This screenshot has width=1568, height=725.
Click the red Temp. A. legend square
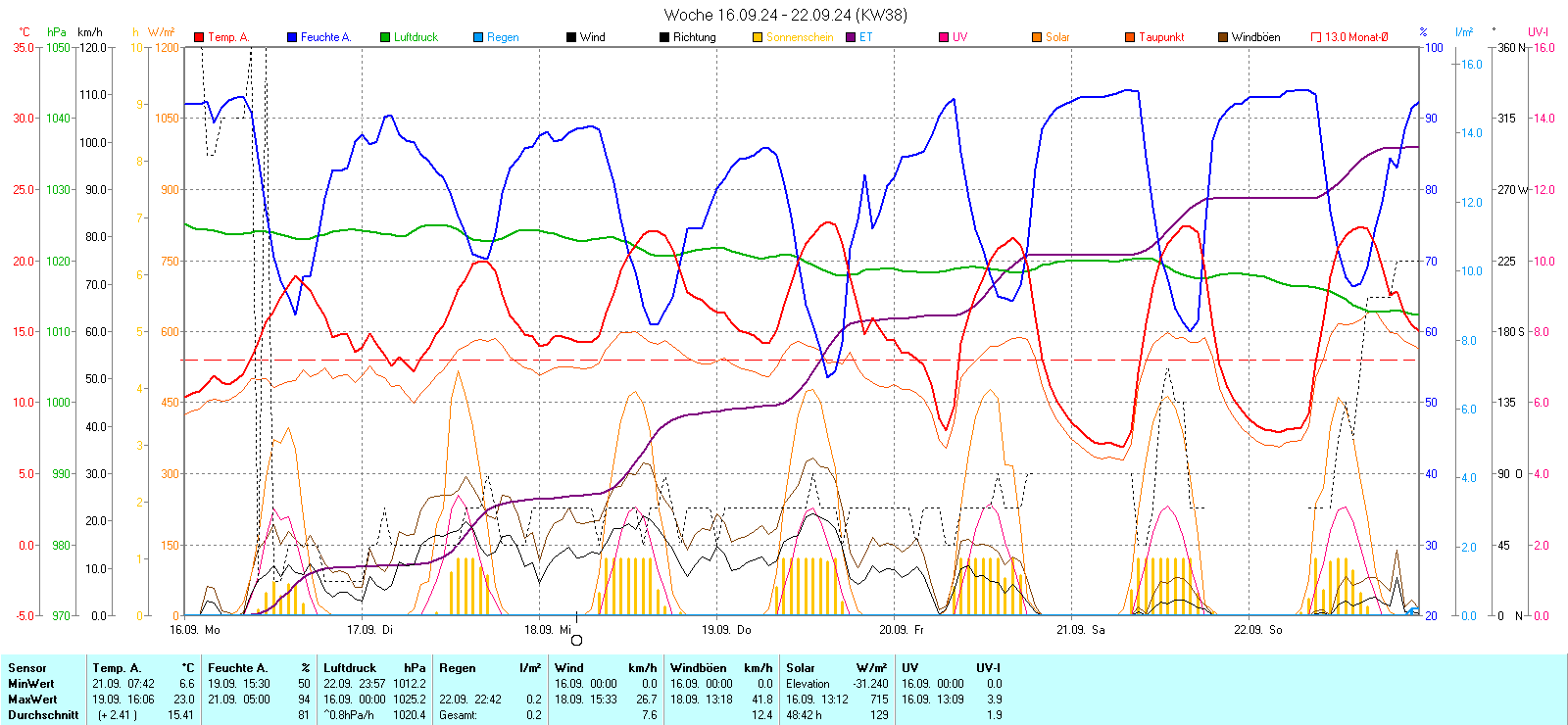(x=199, y=37)
